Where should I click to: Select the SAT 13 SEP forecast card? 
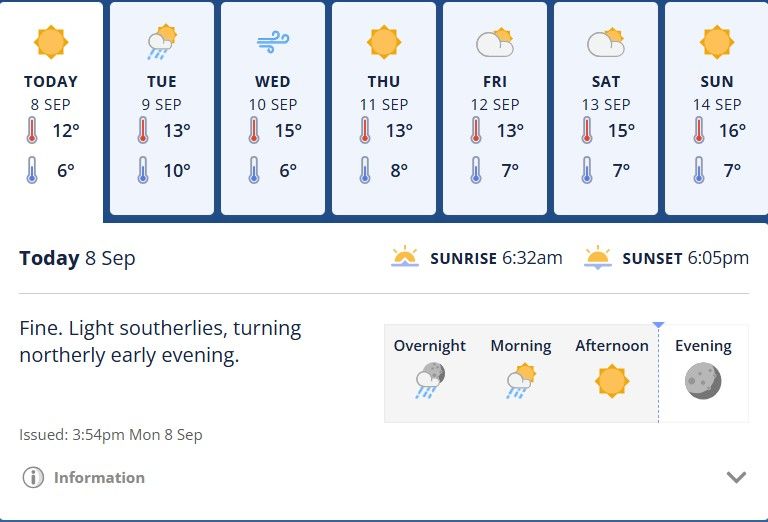606,108
